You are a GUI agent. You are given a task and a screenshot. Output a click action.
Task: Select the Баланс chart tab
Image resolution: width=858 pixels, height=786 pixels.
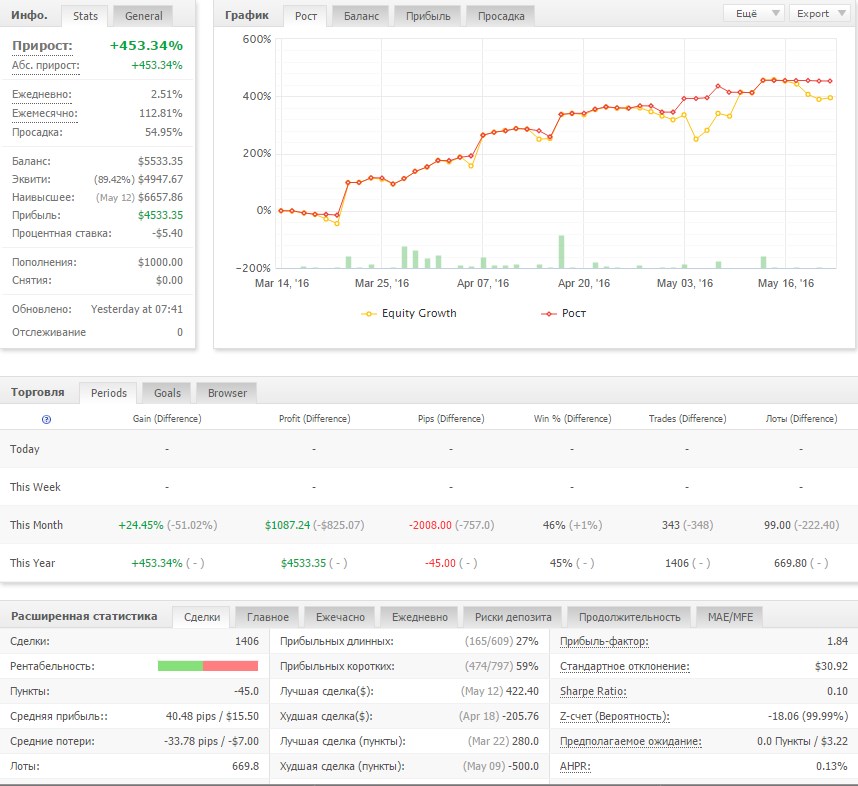[360, 16]
